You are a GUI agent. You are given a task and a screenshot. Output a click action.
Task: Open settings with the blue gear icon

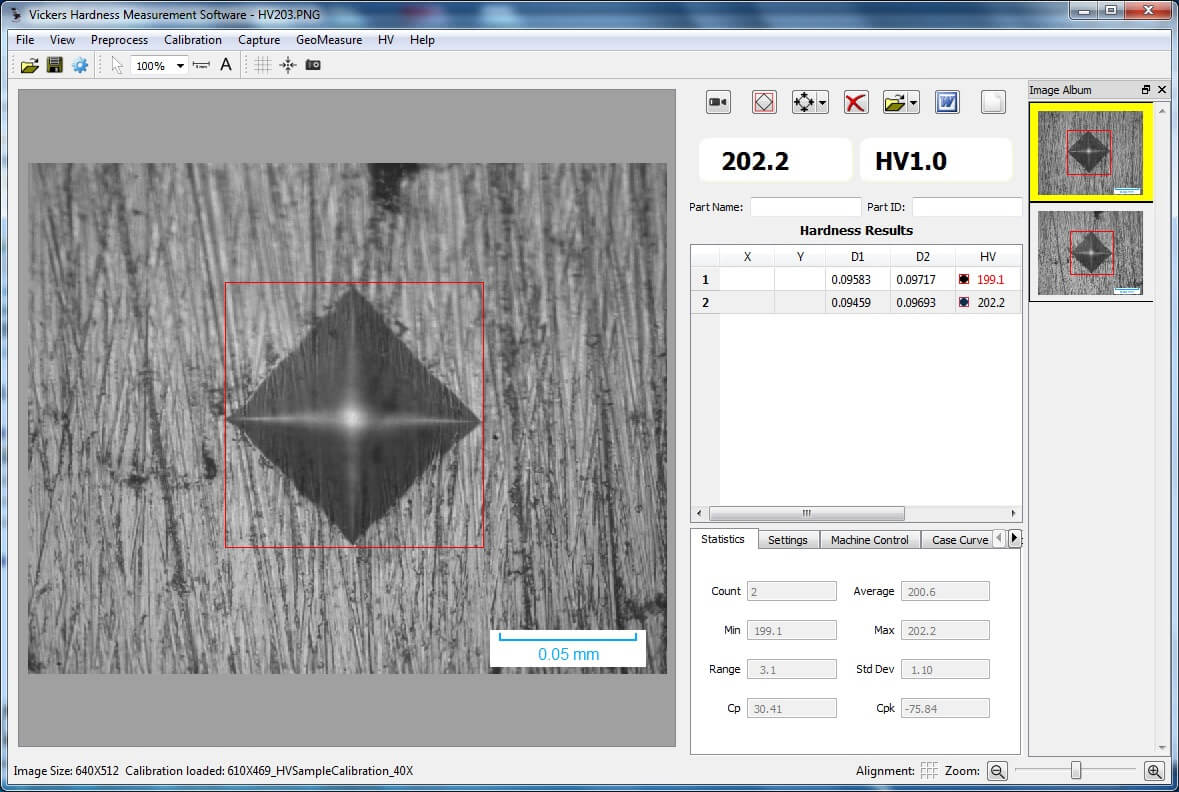(80, 65)
